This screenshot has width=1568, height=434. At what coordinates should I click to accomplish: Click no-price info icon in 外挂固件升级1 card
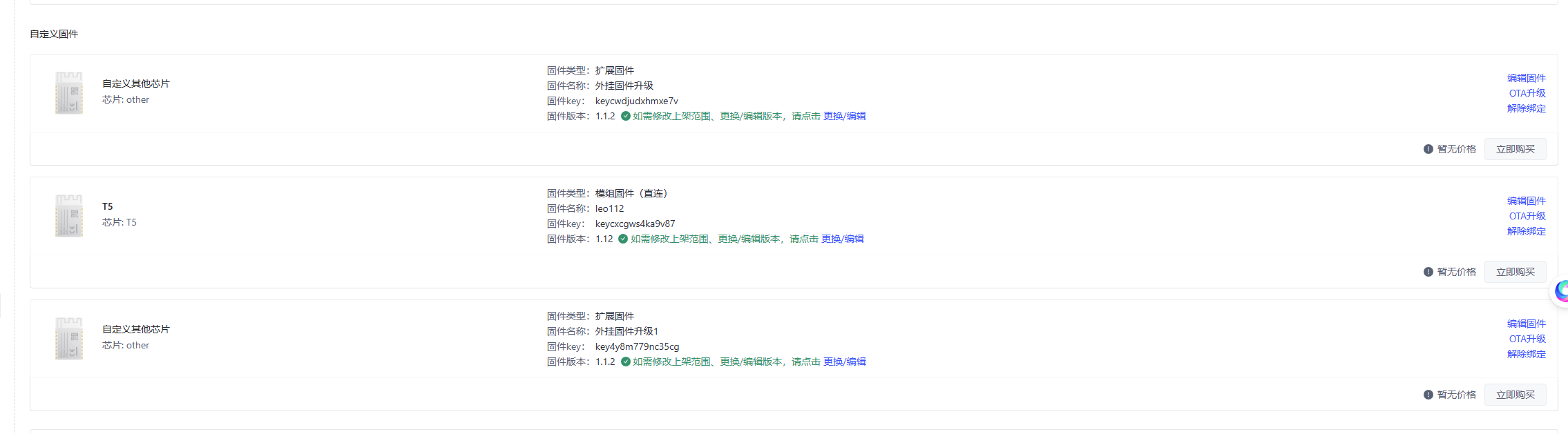tap(1428, 395)
